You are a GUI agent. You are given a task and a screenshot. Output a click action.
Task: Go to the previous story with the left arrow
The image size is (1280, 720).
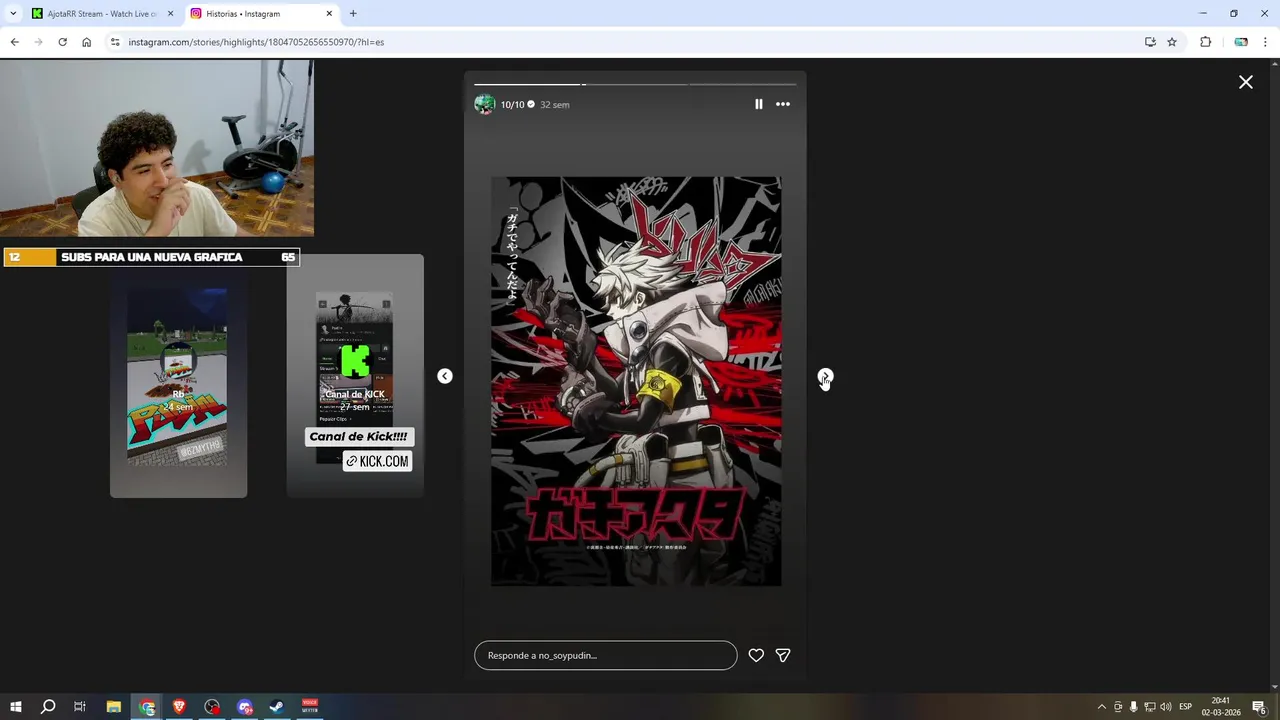[x=445, y=376]
